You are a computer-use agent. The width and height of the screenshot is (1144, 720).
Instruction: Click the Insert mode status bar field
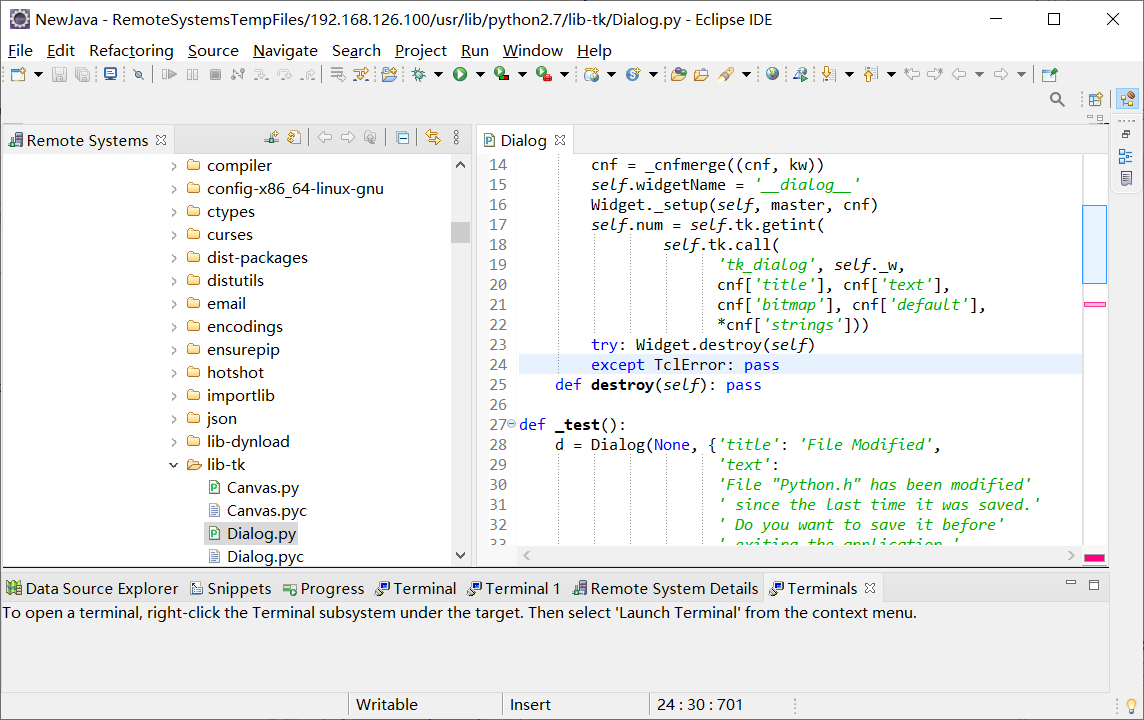[530, 705]
